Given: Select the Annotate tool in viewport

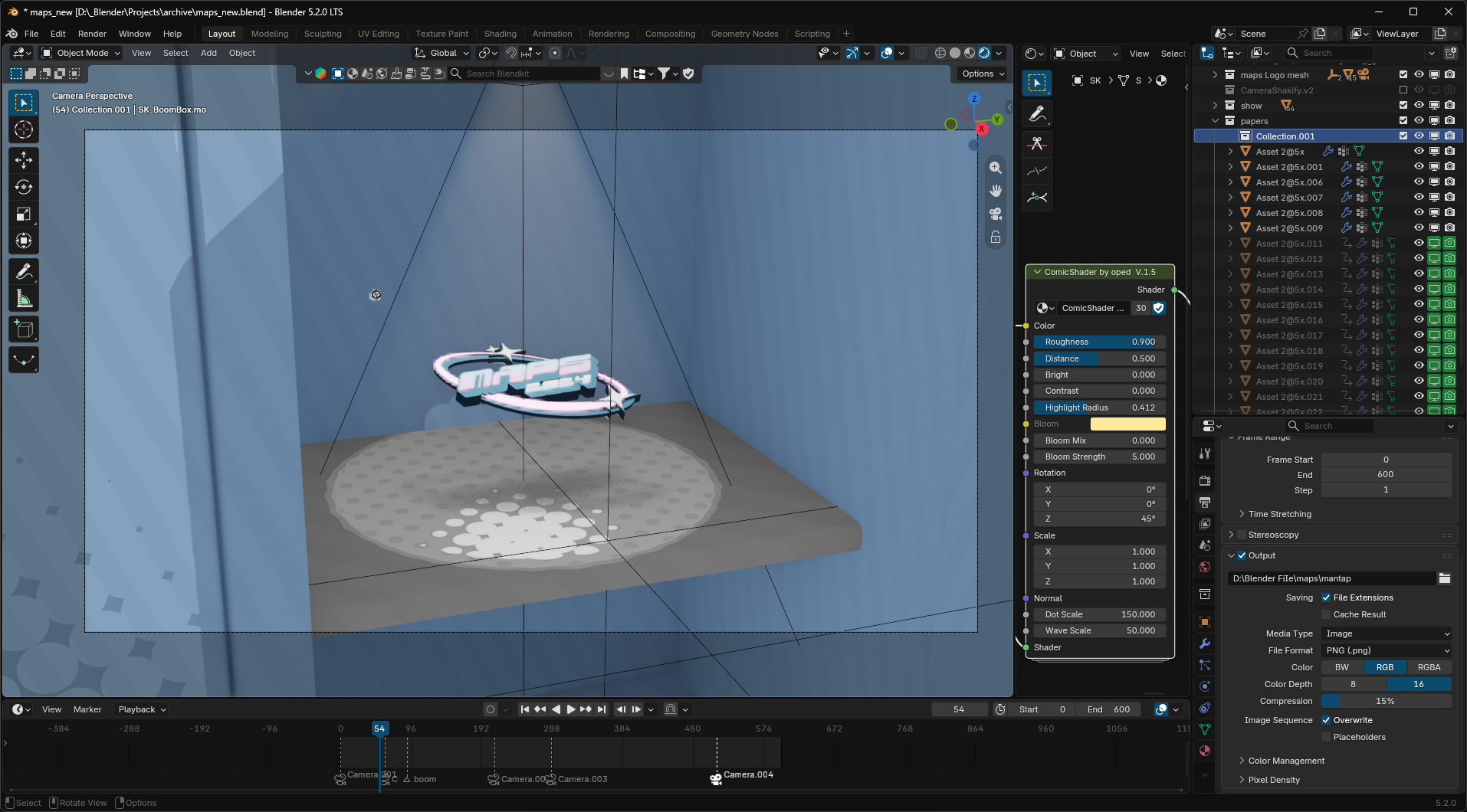Looking at the screenshot, I should coord(24,271).
